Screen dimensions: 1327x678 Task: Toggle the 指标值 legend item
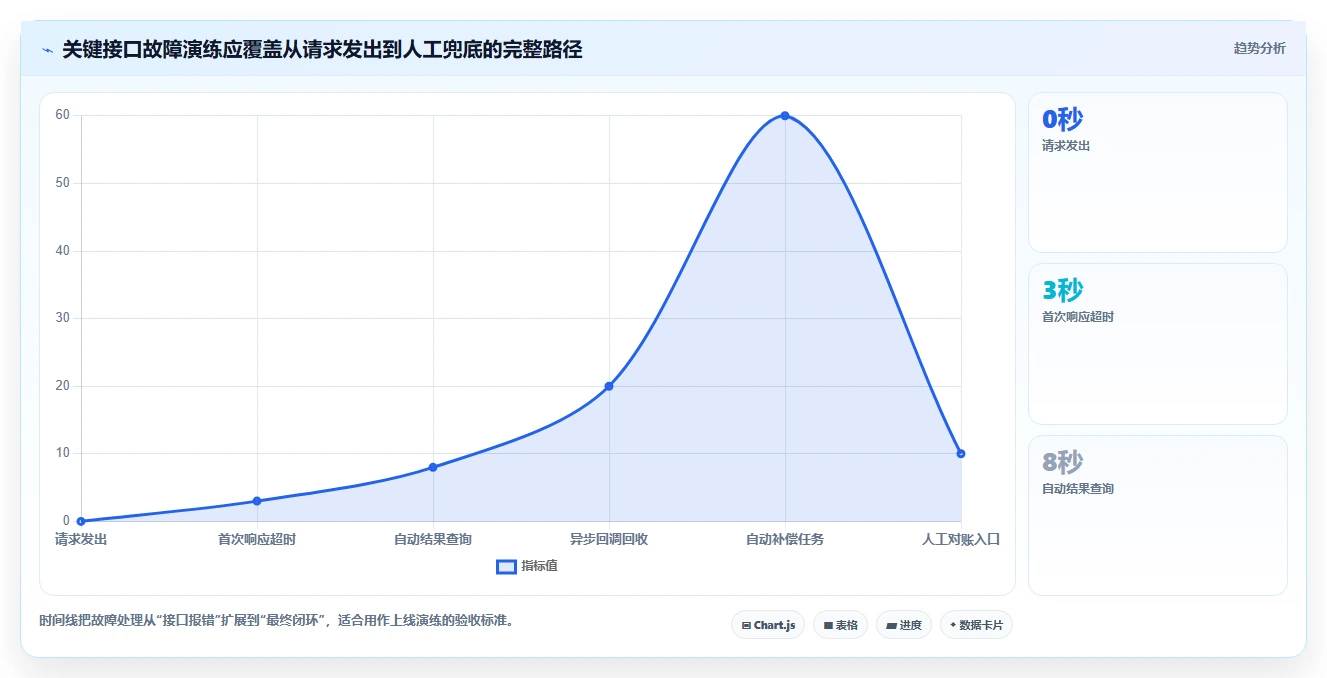tap(527, 566)
